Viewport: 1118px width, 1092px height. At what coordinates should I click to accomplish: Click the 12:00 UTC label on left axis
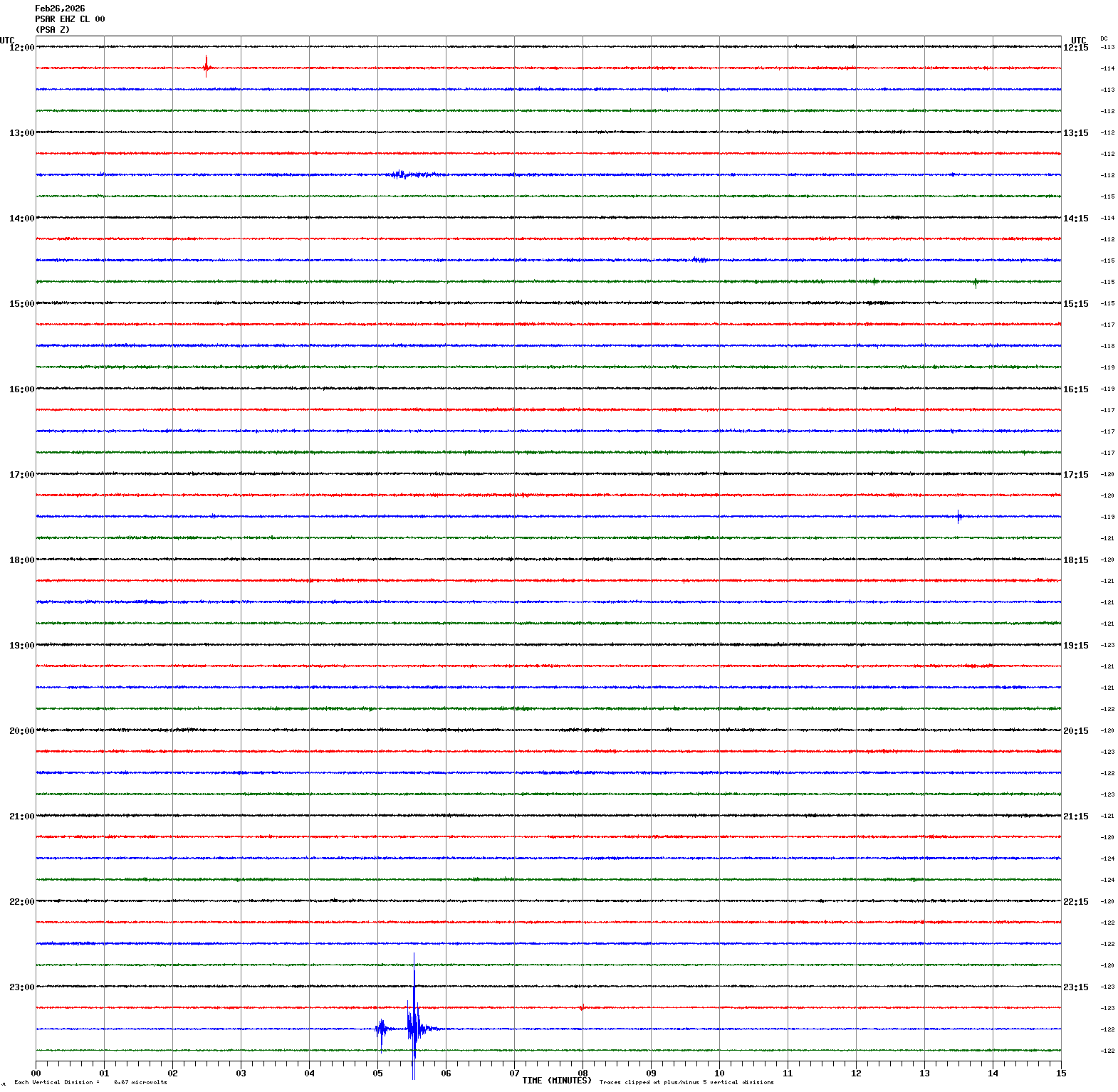click(21, 48)
